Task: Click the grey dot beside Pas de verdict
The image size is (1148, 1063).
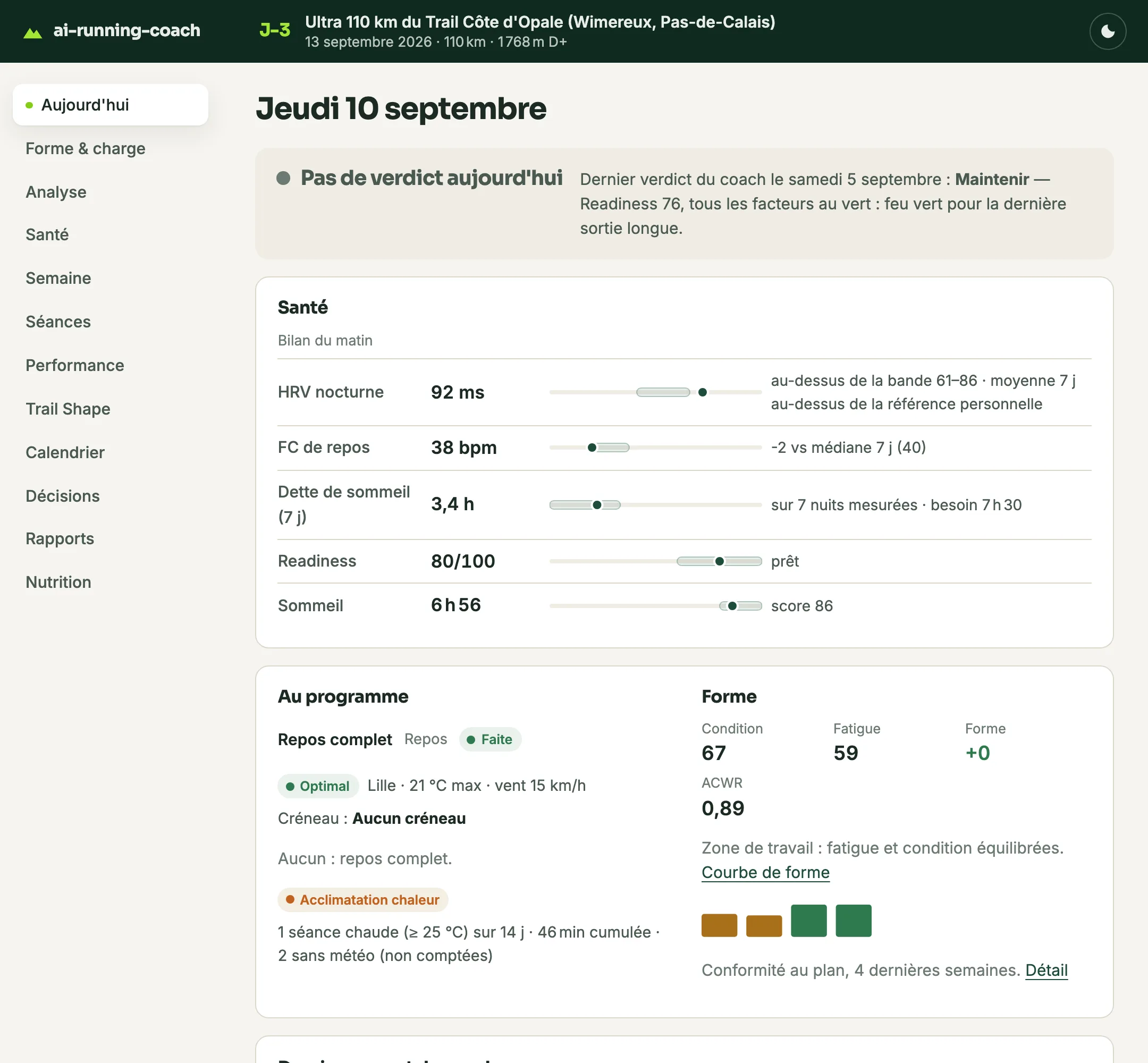Action: click(x=283, y=178)
